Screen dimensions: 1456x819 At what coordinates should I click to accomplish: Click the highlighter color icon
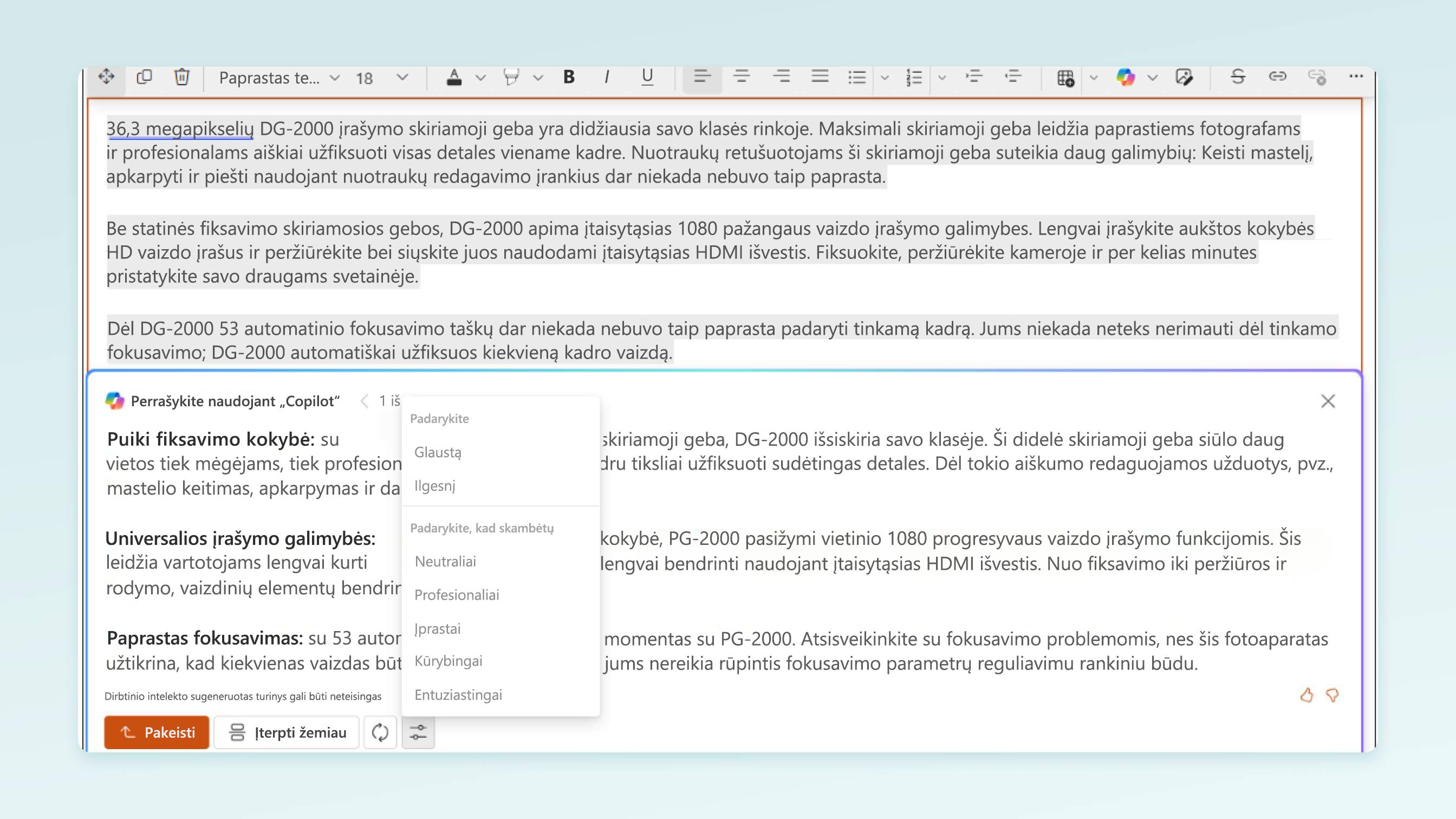[x=511, y=77]
